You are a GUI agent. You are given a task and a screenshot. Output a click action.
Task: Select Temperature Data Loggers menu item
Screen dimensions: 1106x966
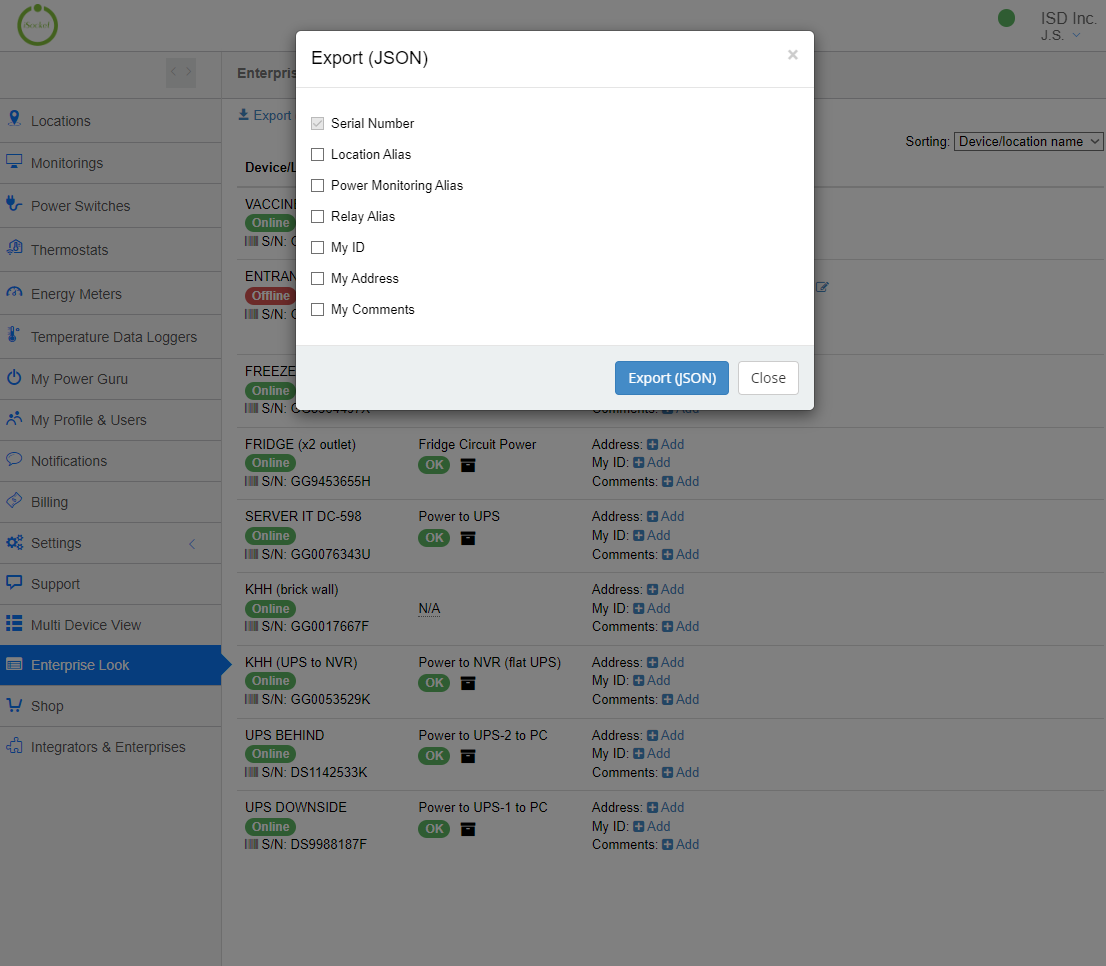(110, 337)
